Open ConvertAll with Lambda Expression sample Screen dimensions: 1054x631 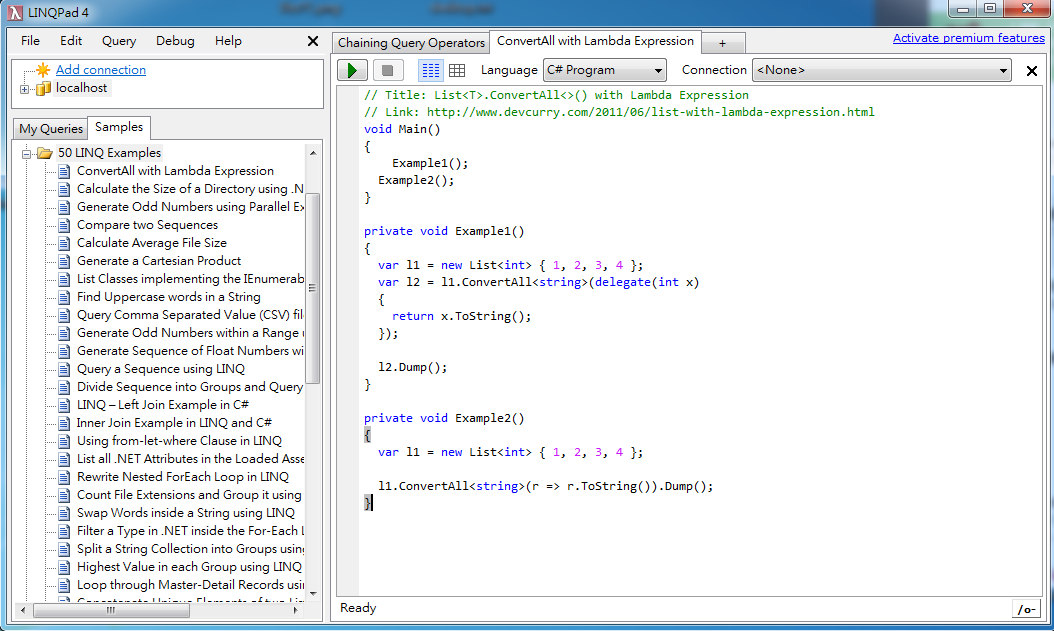pyautogui.click(x=175, y=171)
